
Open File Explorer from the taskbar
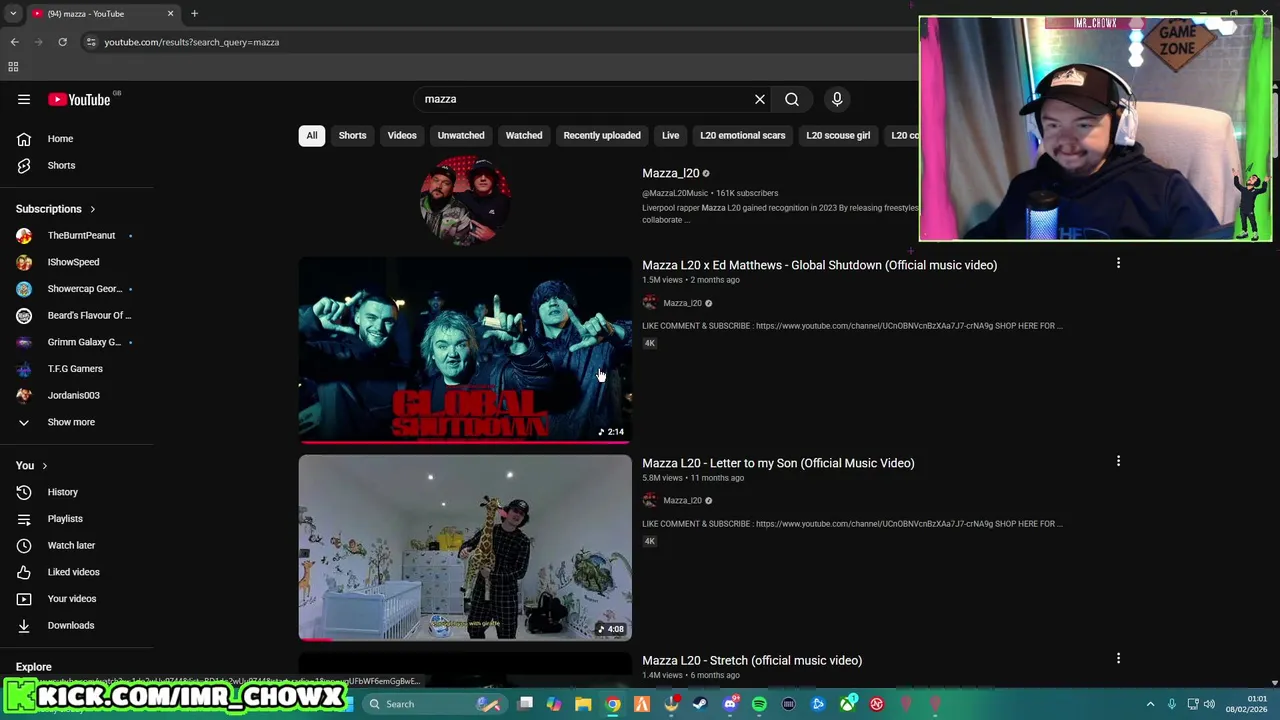tap(583, 704)
